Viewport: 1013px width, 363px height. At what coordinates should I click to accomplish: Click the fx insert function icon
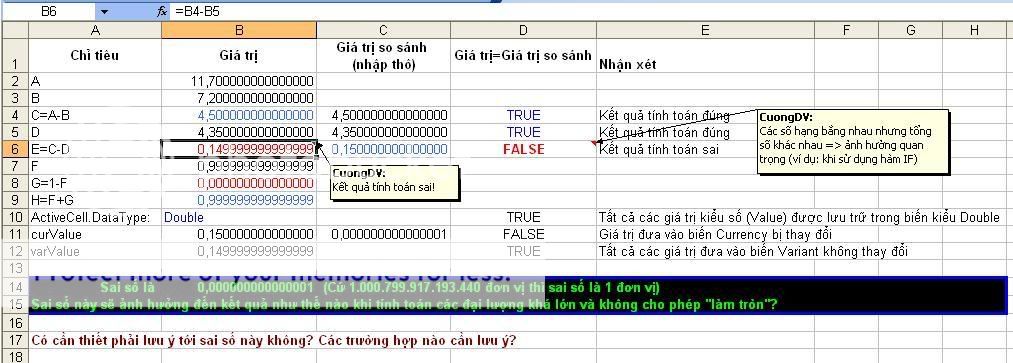pyautogui.click(x=162, y=11)
